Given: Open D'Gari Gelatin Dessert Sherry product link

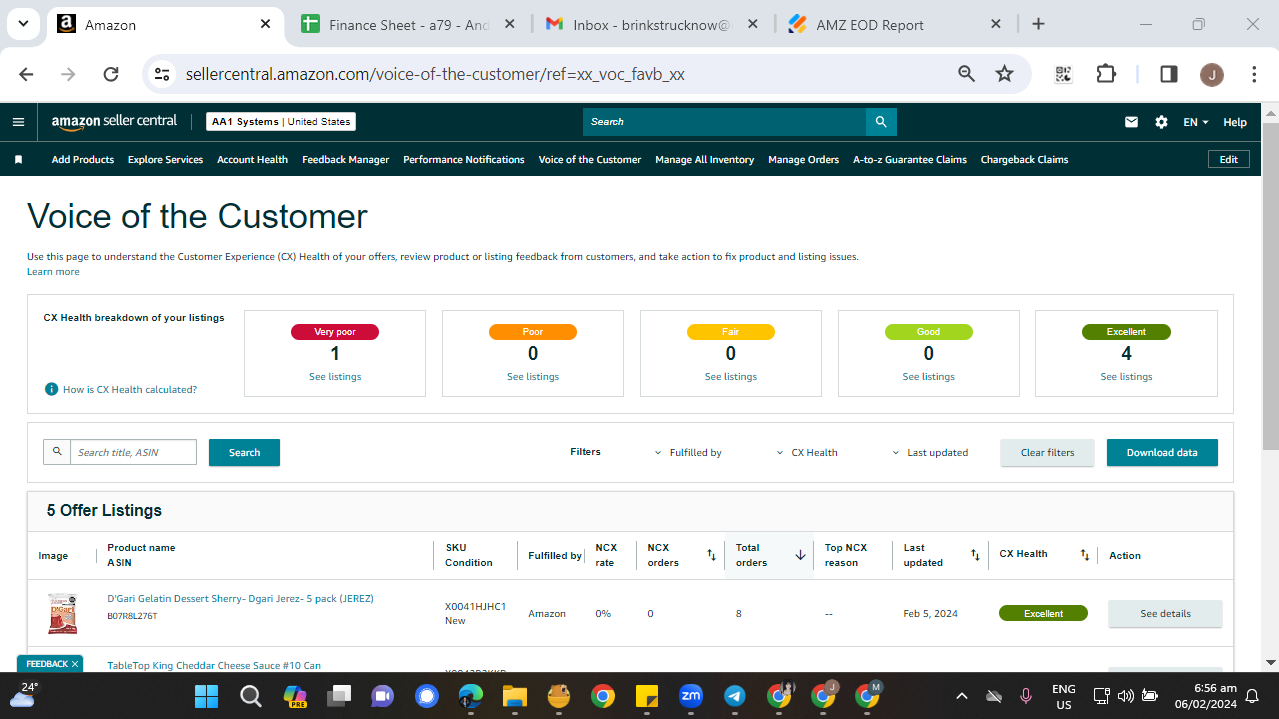Looking at the screenshot, I should pyautogui.click(x=240, y=599).
